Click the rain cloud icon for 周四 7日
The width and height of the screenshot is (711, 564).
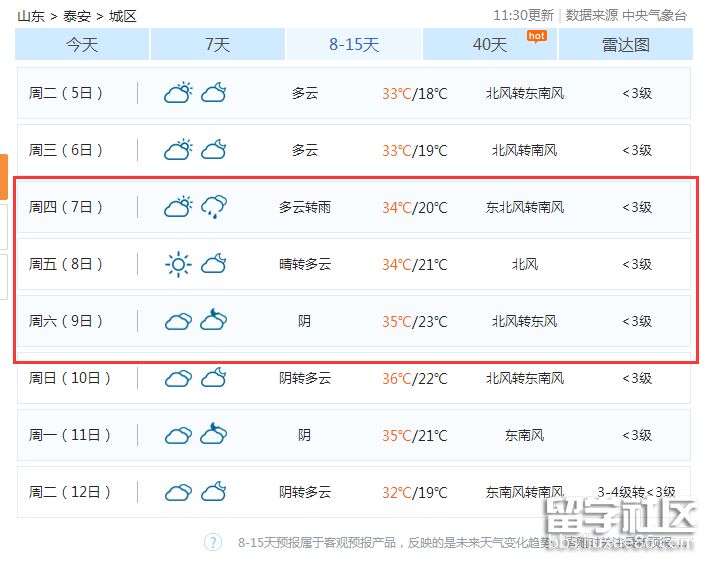tap(214, 207)
